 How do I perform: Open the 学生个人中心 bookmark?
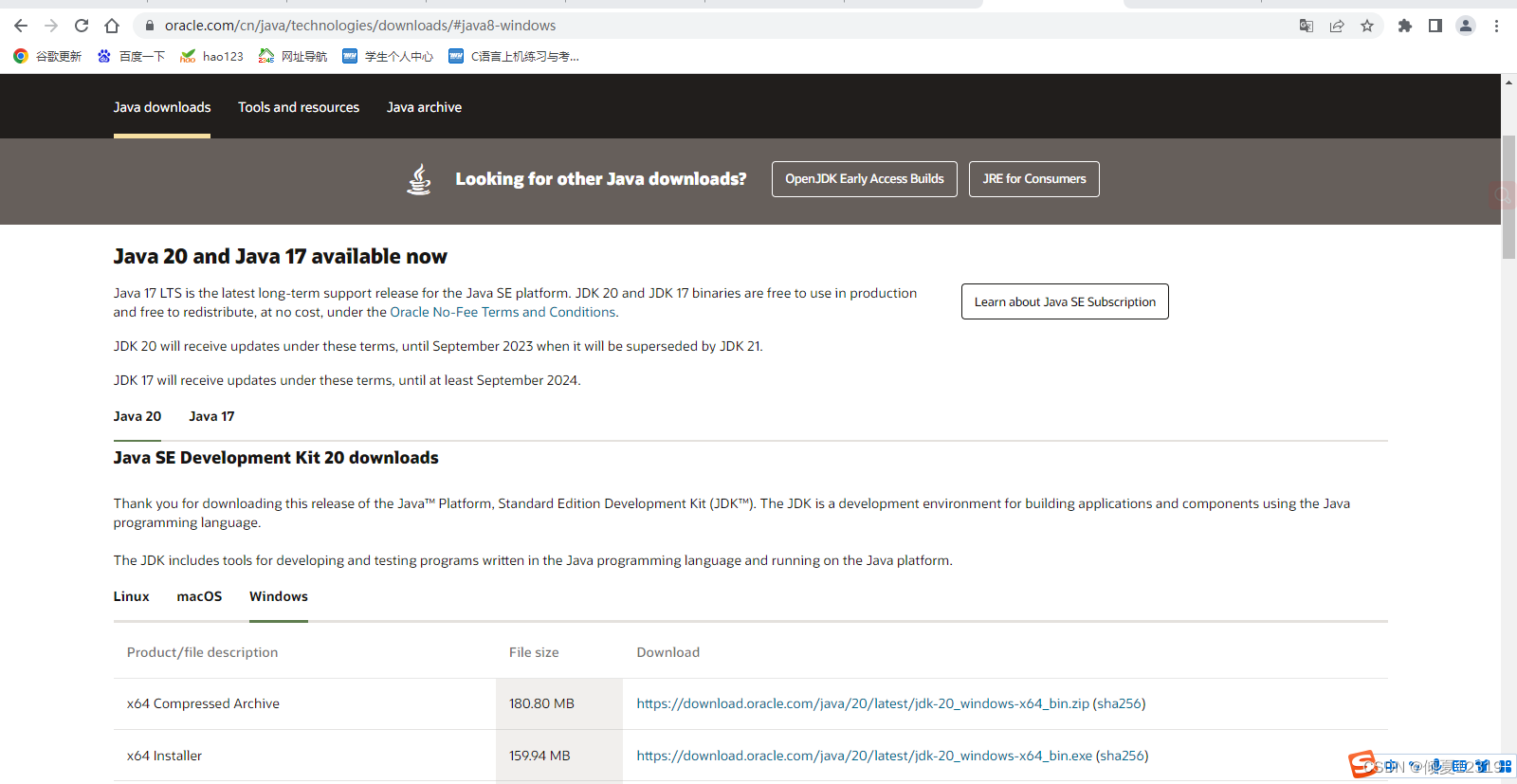(388, 56)
